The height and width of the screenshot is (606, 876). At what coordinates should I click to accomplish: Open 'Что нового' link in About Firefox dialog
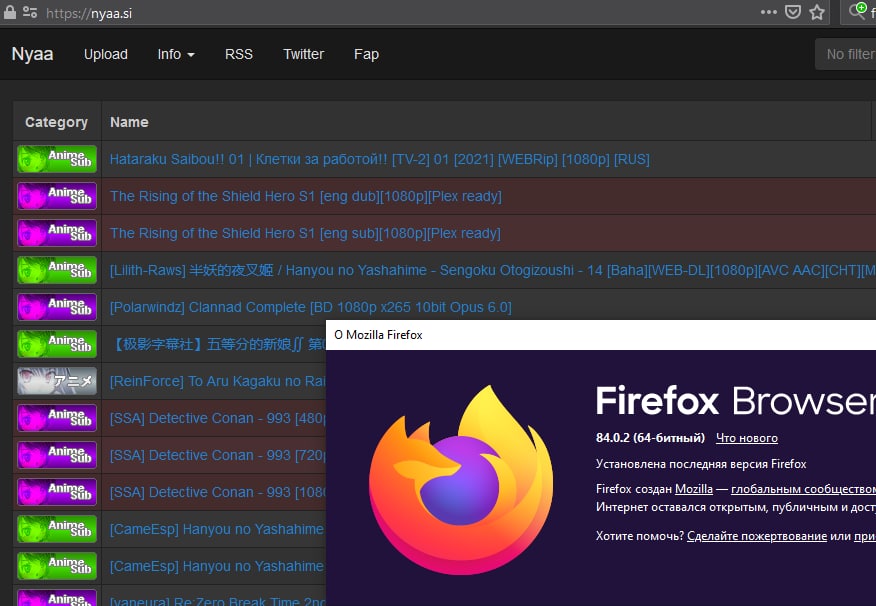(x=746, y=438)
